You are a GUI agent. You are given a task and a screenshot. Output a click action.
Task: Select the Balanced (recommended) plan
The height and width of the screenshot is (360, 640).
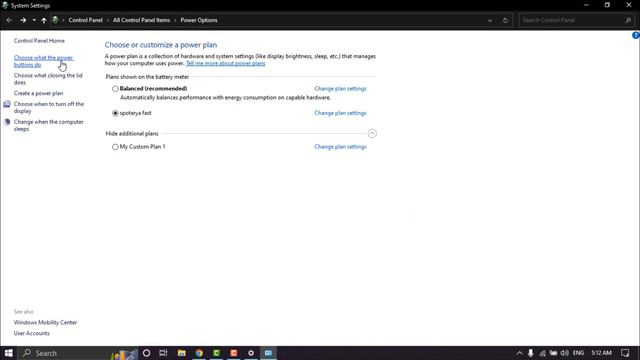pos(115,89)
